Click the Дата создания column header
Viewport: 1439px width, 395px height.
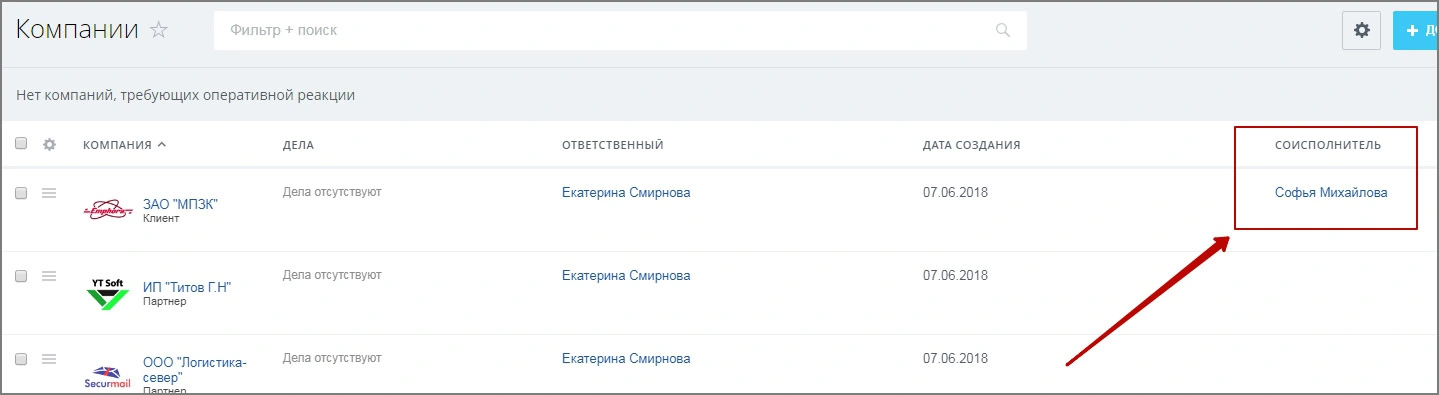[971, 145]
